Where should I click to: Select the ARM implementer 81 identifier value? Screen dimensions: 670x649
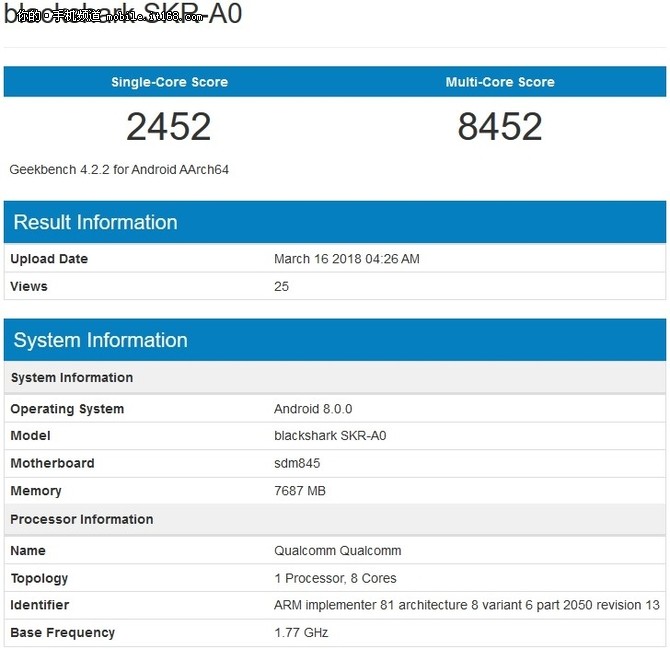(x=467, y=605)
